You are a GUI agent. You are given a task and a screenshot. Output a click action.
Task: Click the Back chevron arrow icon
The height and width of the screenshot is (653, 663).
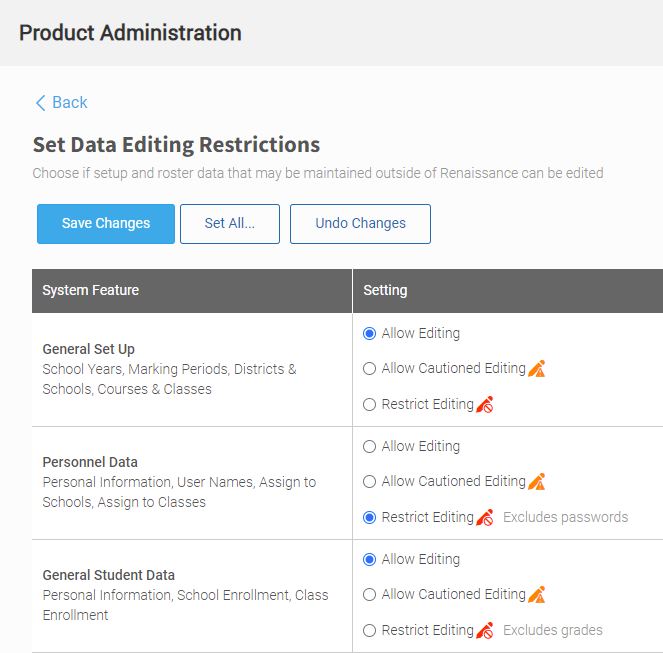coord(41,103)
